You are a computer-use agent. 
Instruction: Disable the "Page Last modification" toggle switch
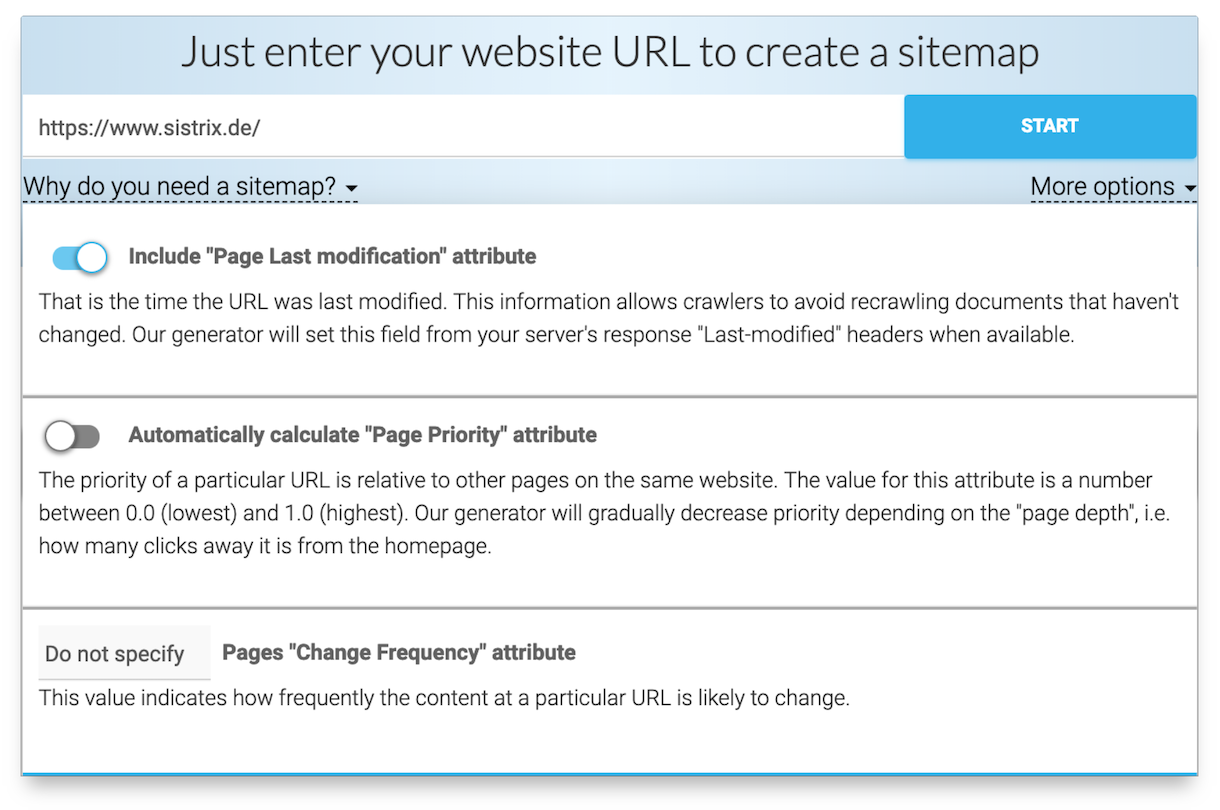click(x=80, y=258)
